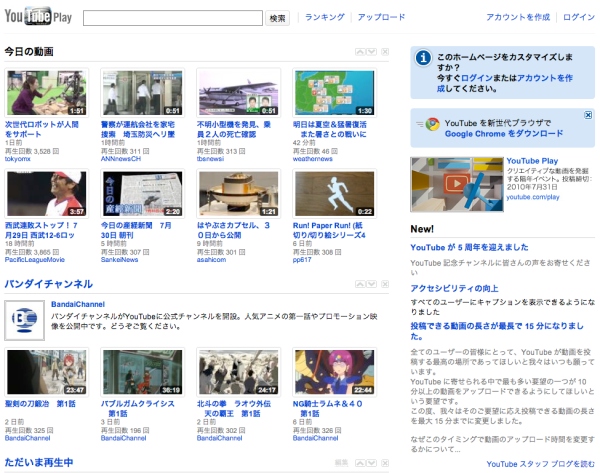Open the tokyomx channel link
Viewport: 600px width, 473px height.
(18, 159)
